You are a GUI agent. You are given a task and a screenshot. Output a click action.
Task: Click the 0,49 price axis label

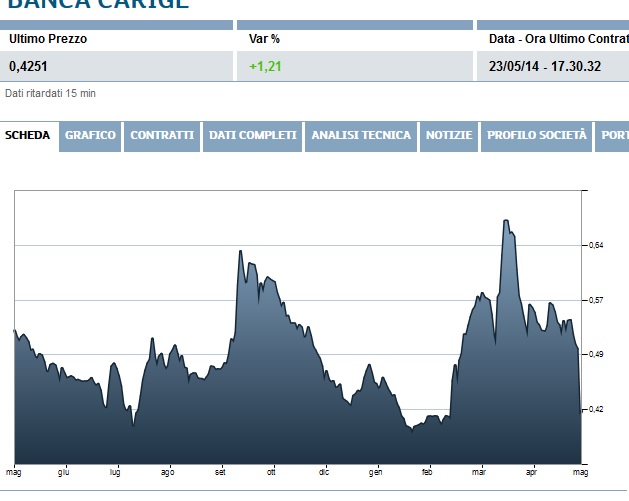[x=596, y=354]
